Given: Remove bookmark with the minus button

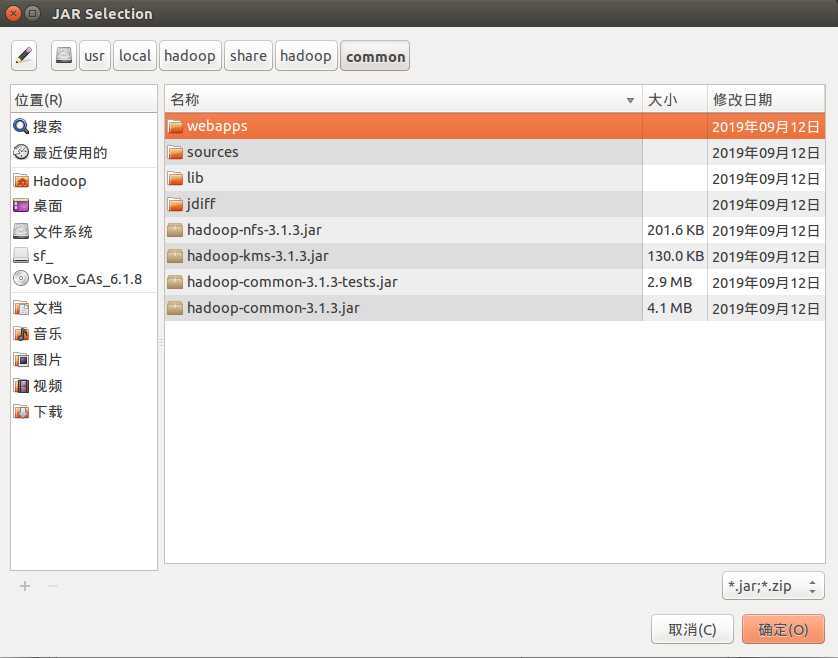Looking at the screenshot, I should (x=52, y=586).
